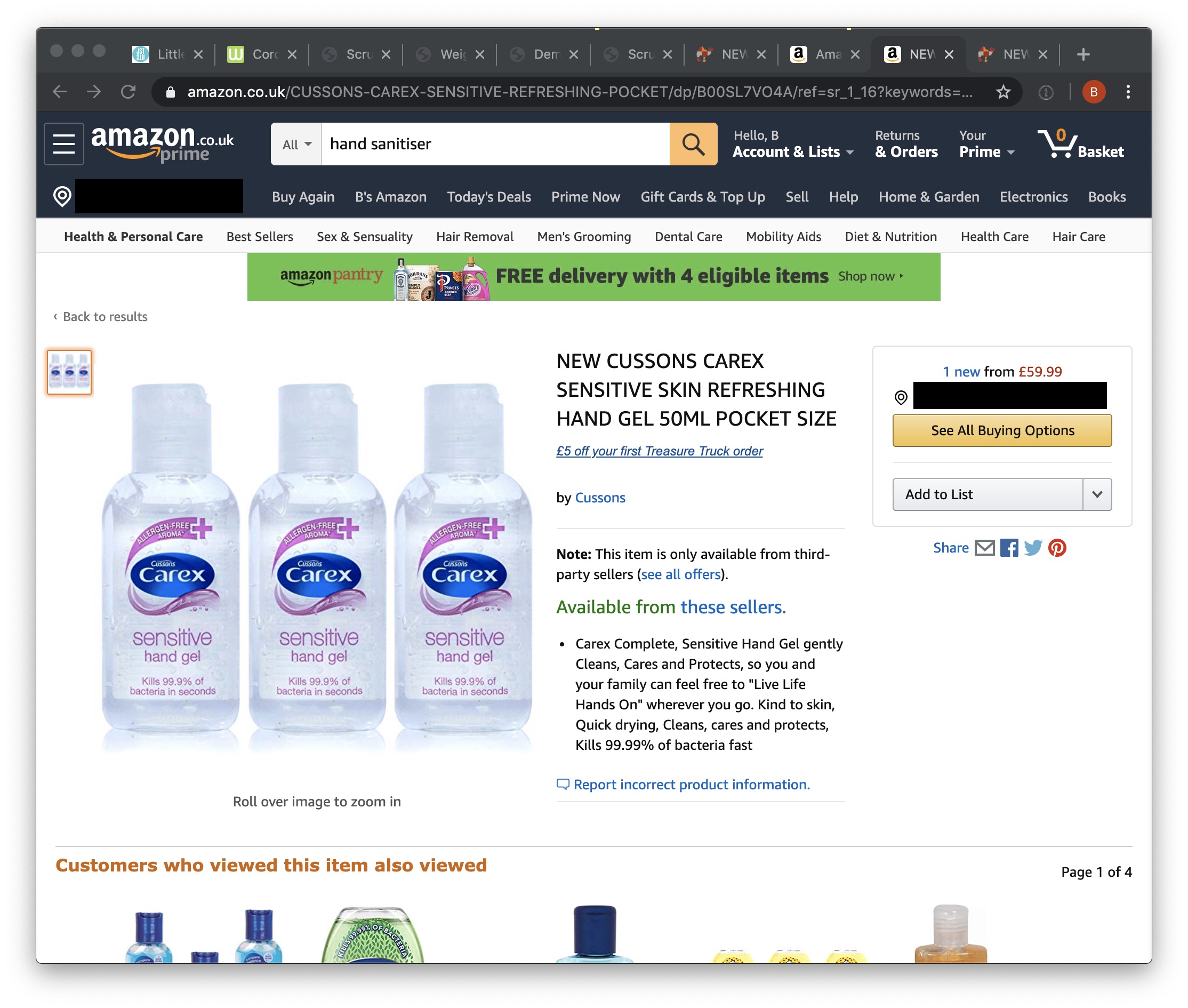Bookmark page with the star icon
Viewport: 1188px width, 1008px height.
pyautogui.click(x=1003, y=92)
